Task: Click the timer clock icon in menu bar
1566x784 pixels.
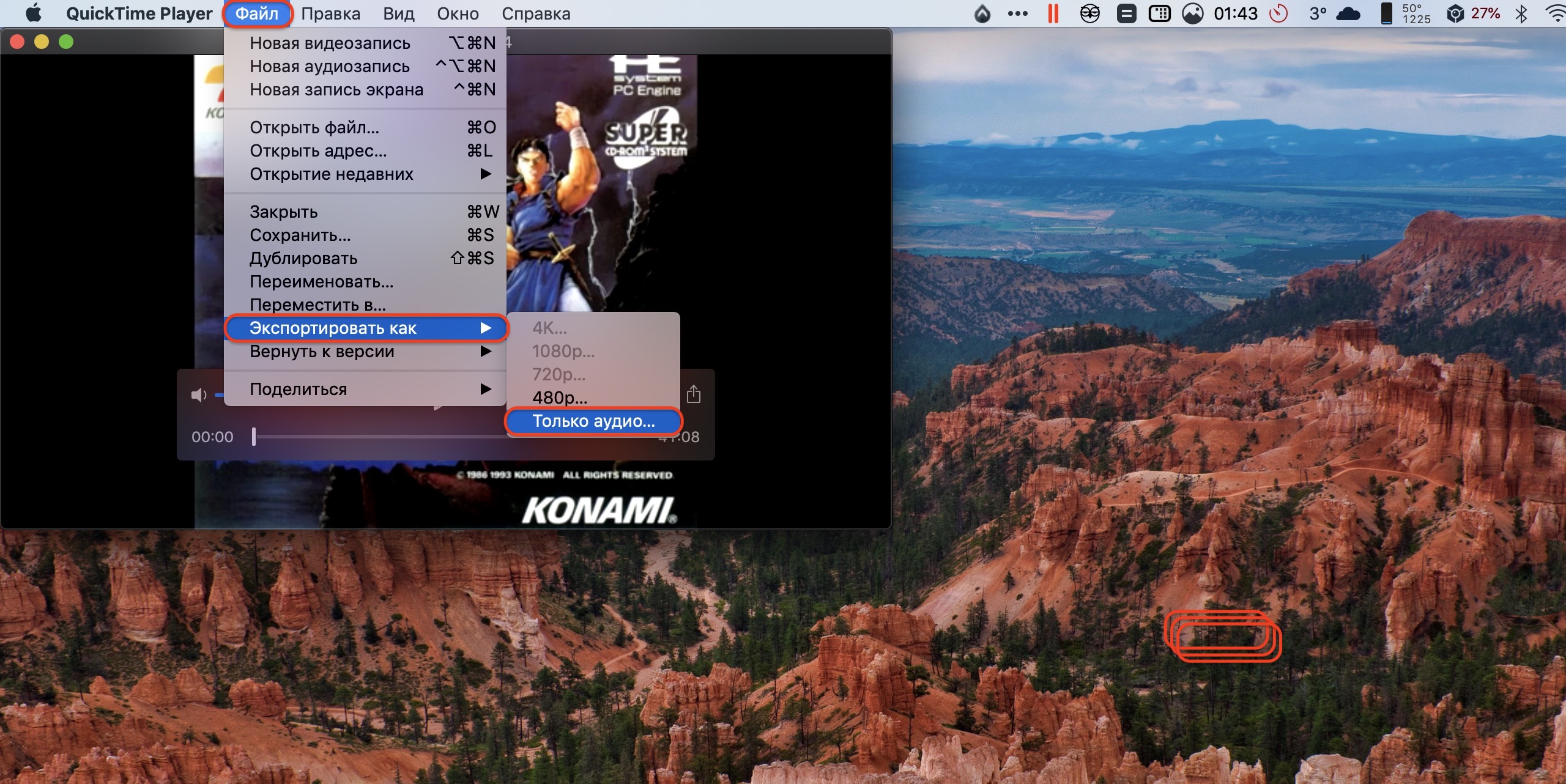Action: click(1278, 13)
